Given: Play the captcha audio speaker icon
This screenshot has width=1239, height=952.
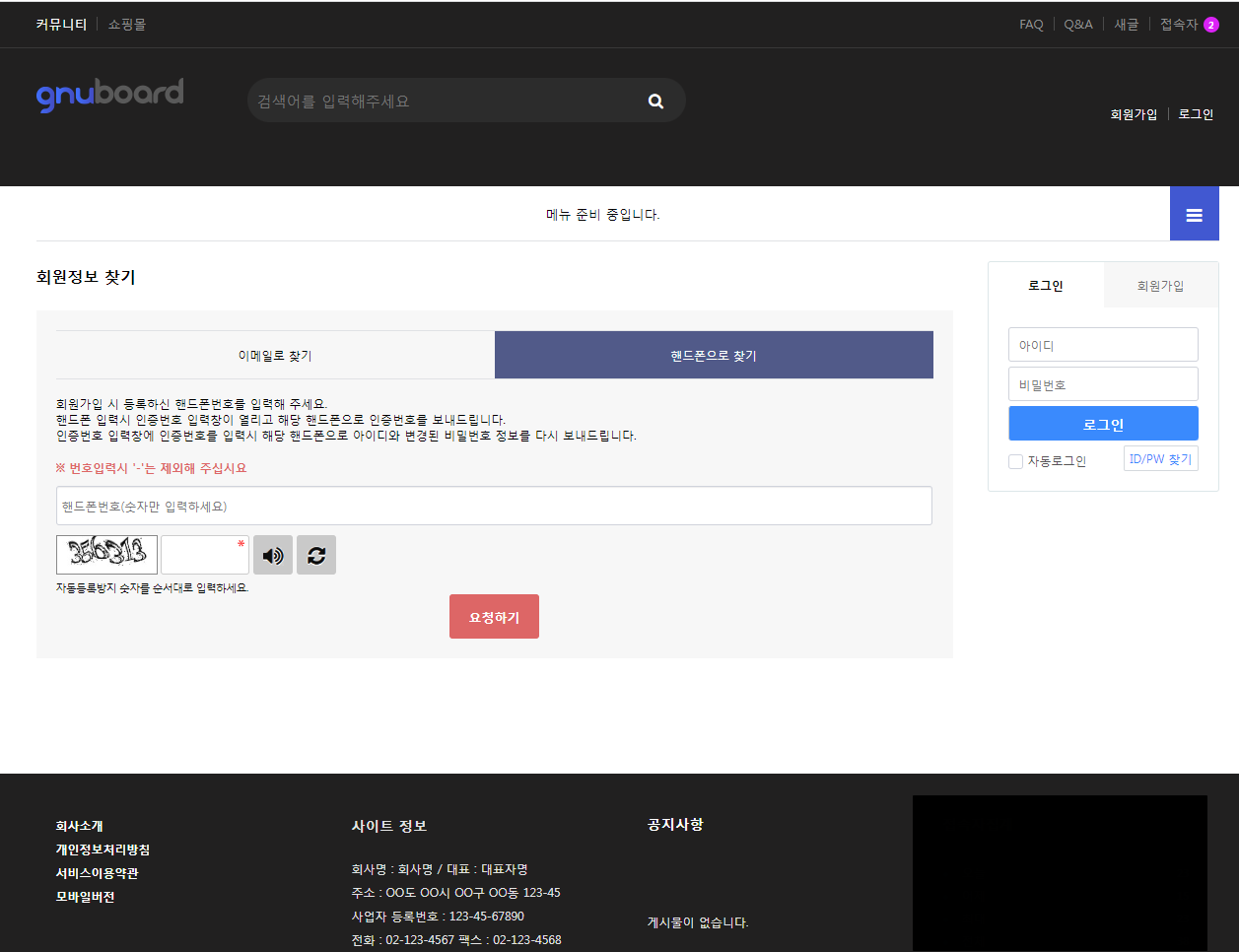Looking at the screenshot, I should click(273, 555).
